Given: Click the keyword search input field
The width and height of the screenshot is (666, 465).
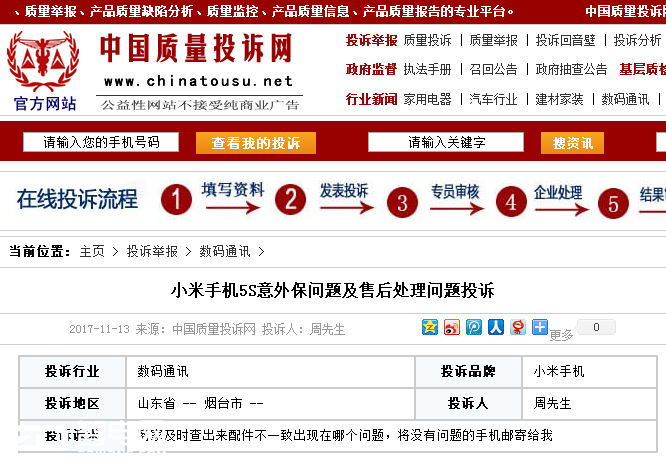Looking at the screenshot, I should click(446, 142).
